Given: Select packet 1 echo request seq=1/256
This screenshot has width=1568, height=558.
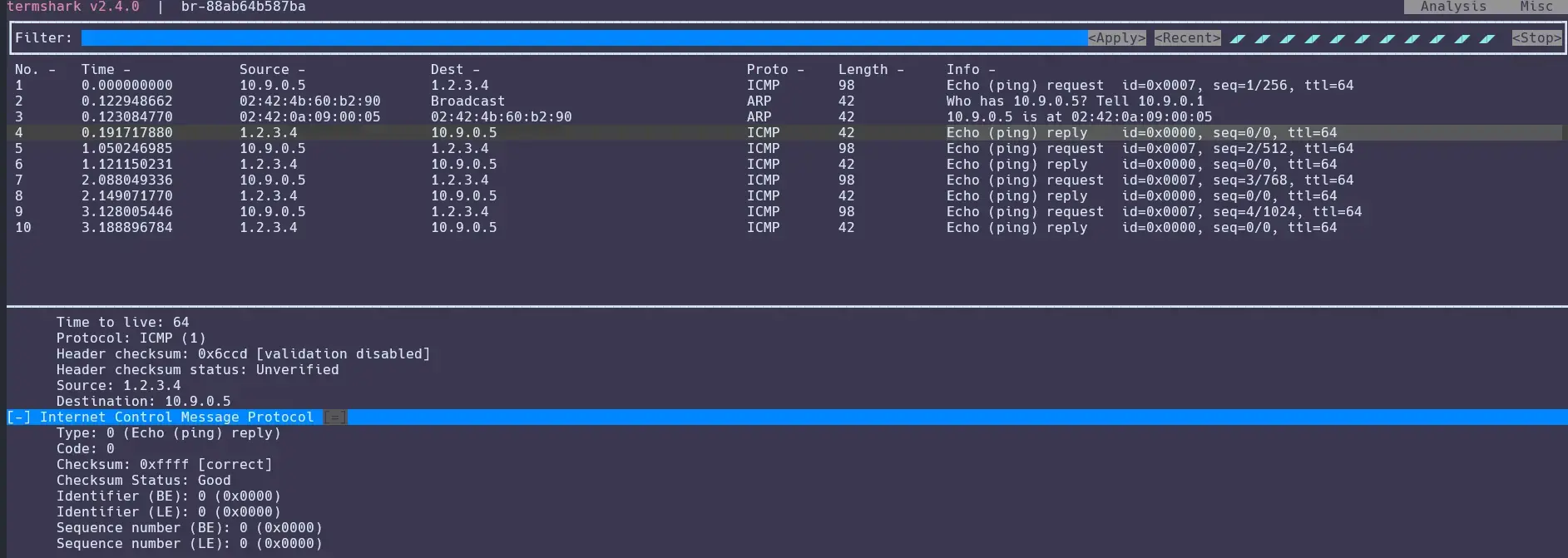Looking at the screenshot, I should tap(784, 86).
